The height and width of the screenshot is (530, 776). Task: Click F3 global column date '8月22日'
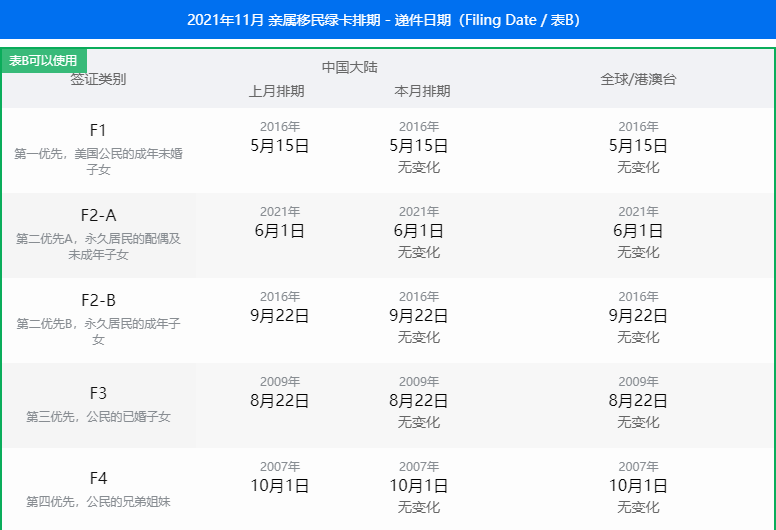tap(638, 401)
